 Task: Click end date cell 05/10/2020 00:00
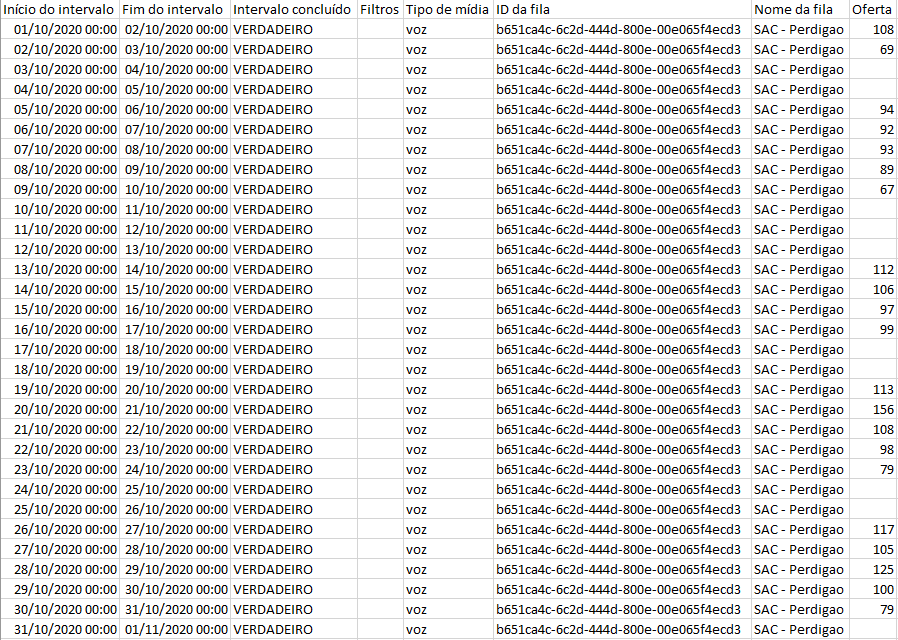tap(175, 90)
